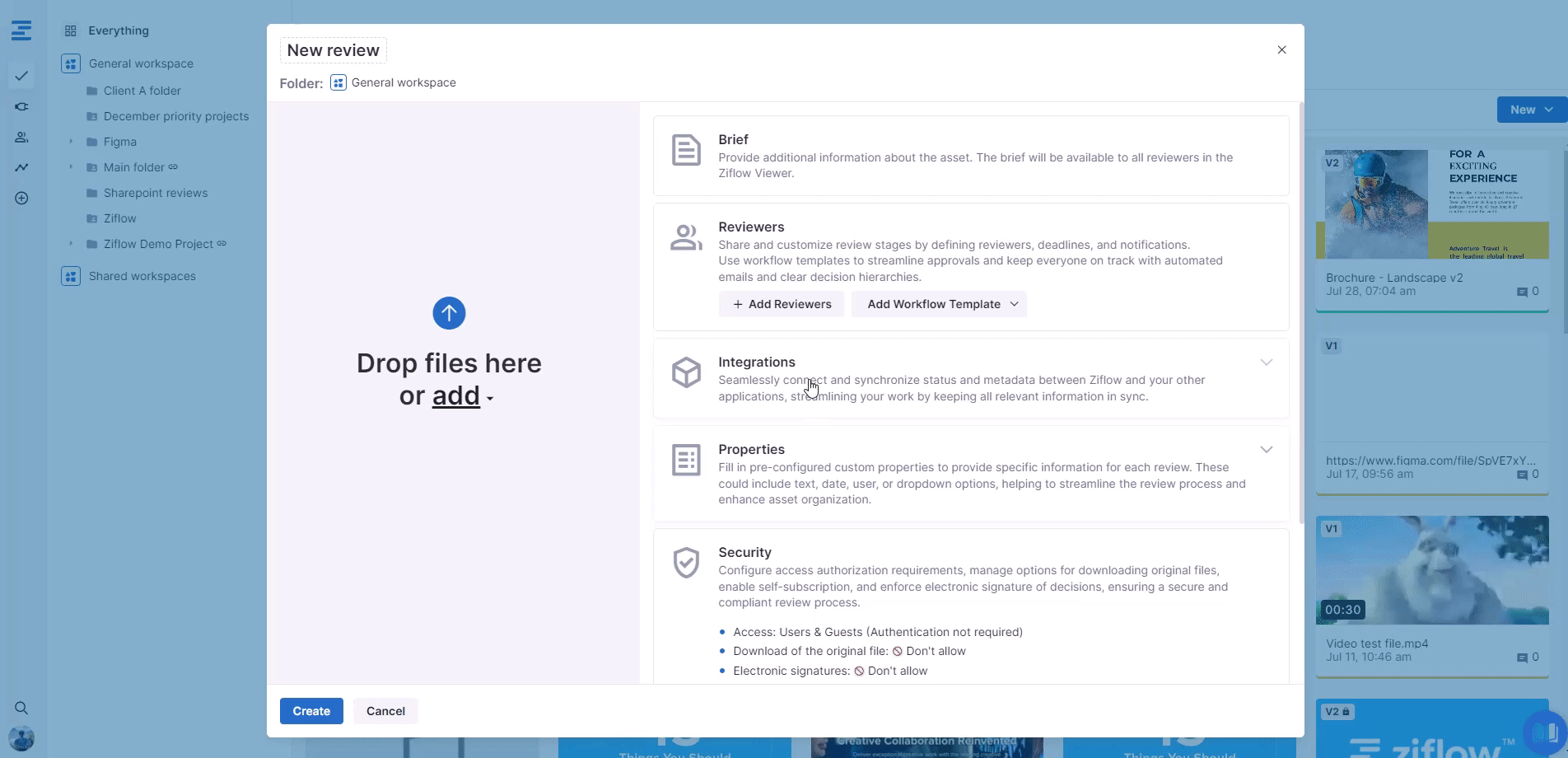The width and height of the screenshot is (1568, 758).
Task: Open the search icon in left sidebar
Action: (x=21, y=708)
